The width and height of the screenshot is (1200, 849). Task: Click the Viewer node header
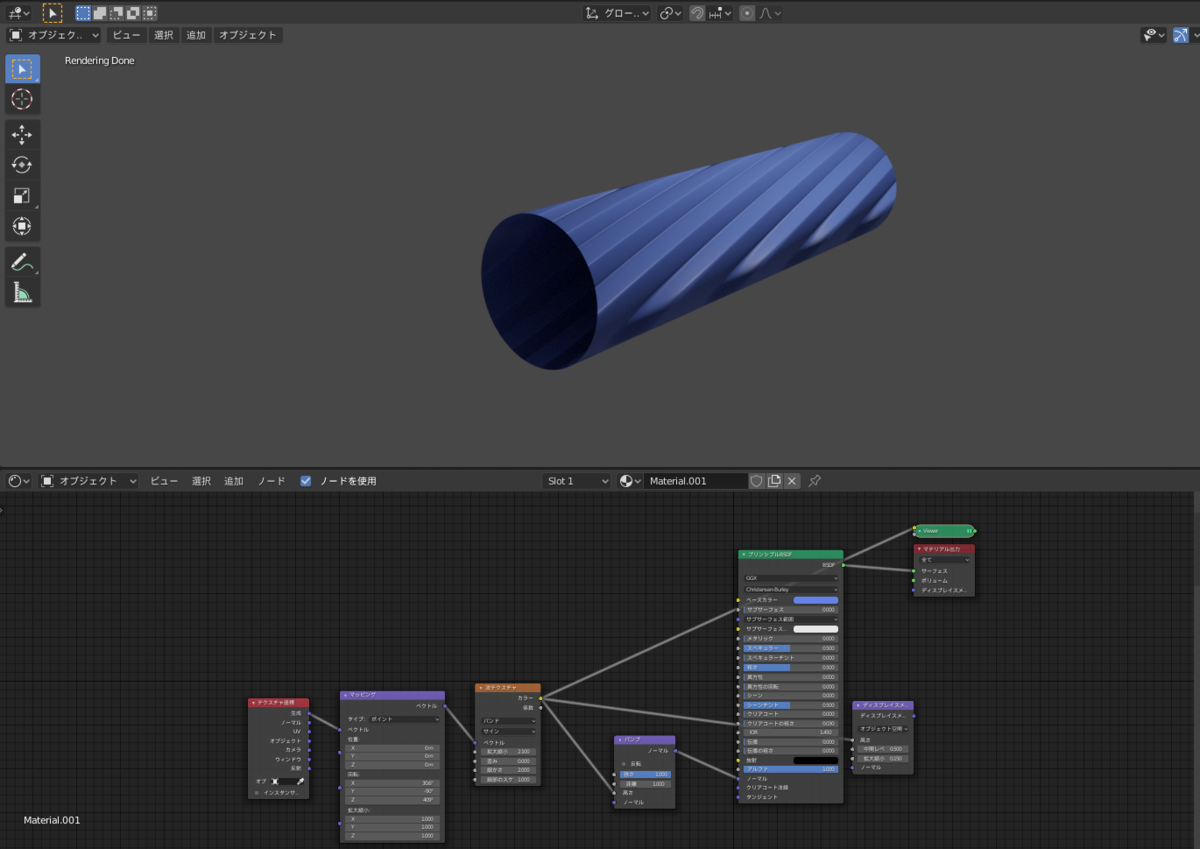pyautogui.click(x=943, y=531)
